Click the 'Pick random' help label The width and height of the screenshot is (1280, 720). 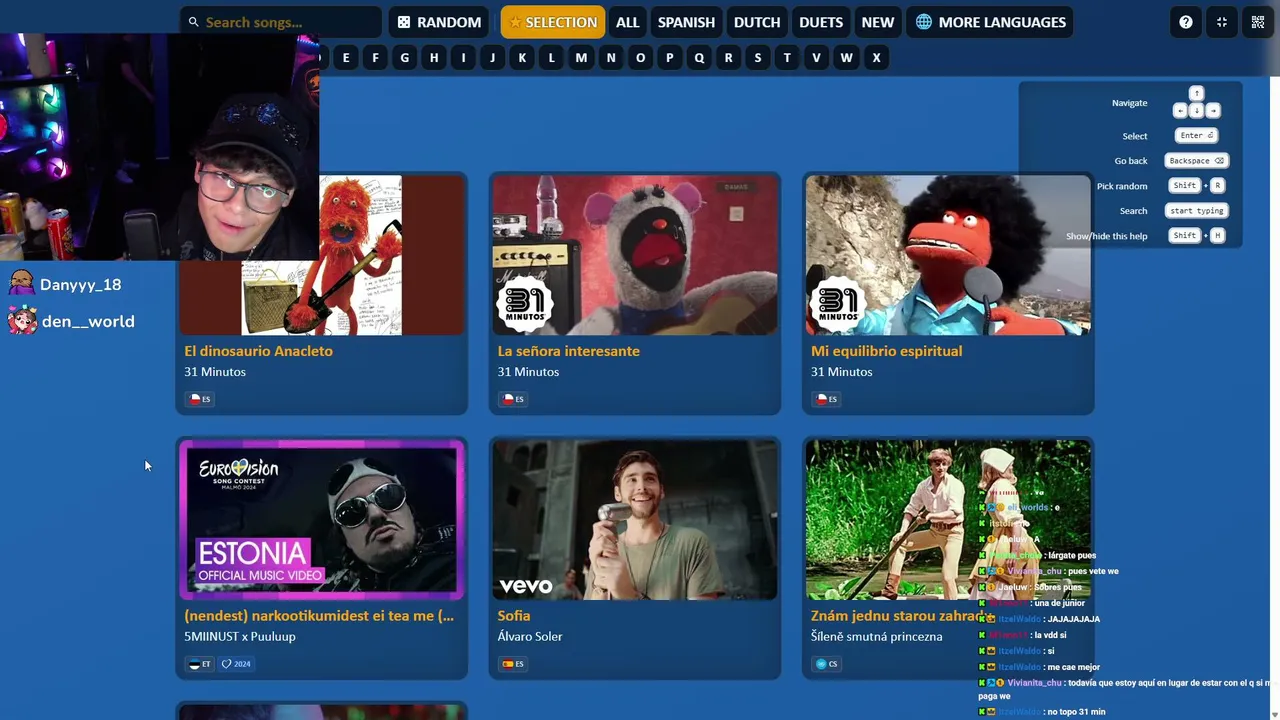(1122, 186)
